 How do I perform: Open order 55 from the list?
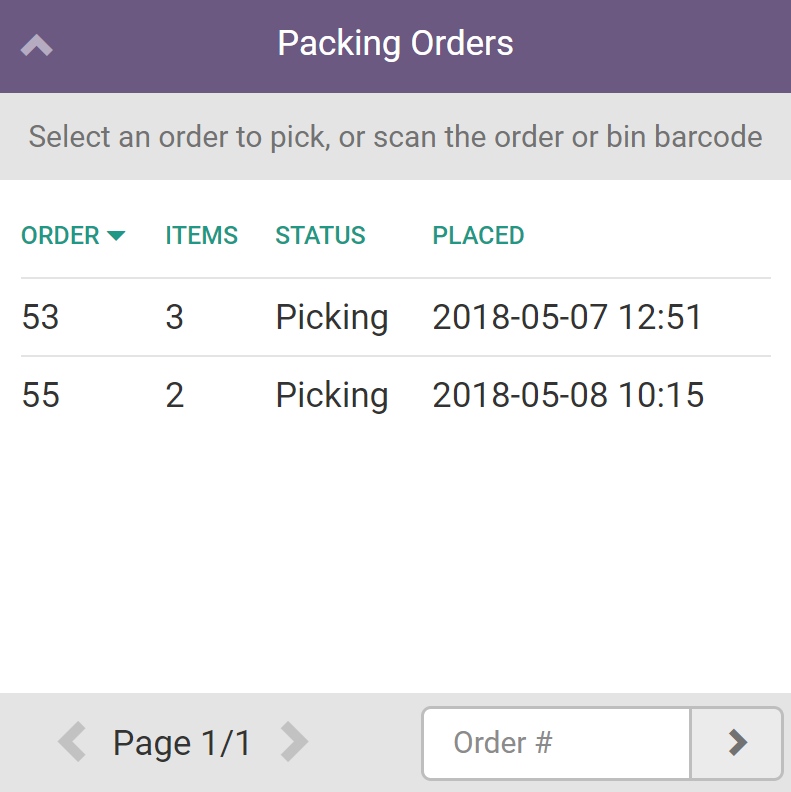40,395
